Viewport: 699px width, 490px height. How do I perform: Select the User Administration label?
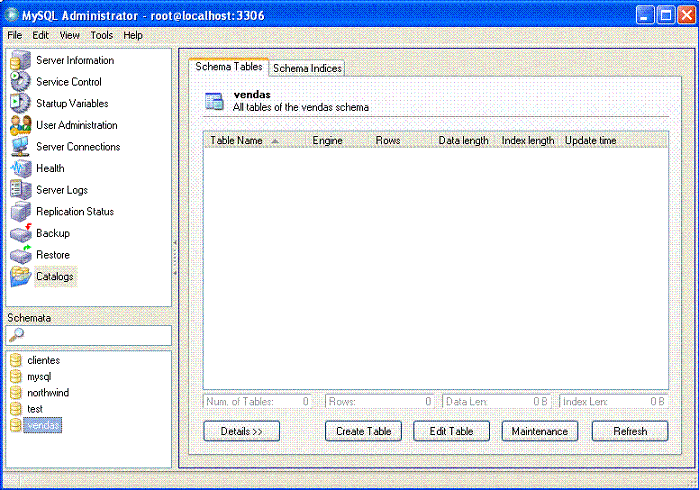point(77,125)
